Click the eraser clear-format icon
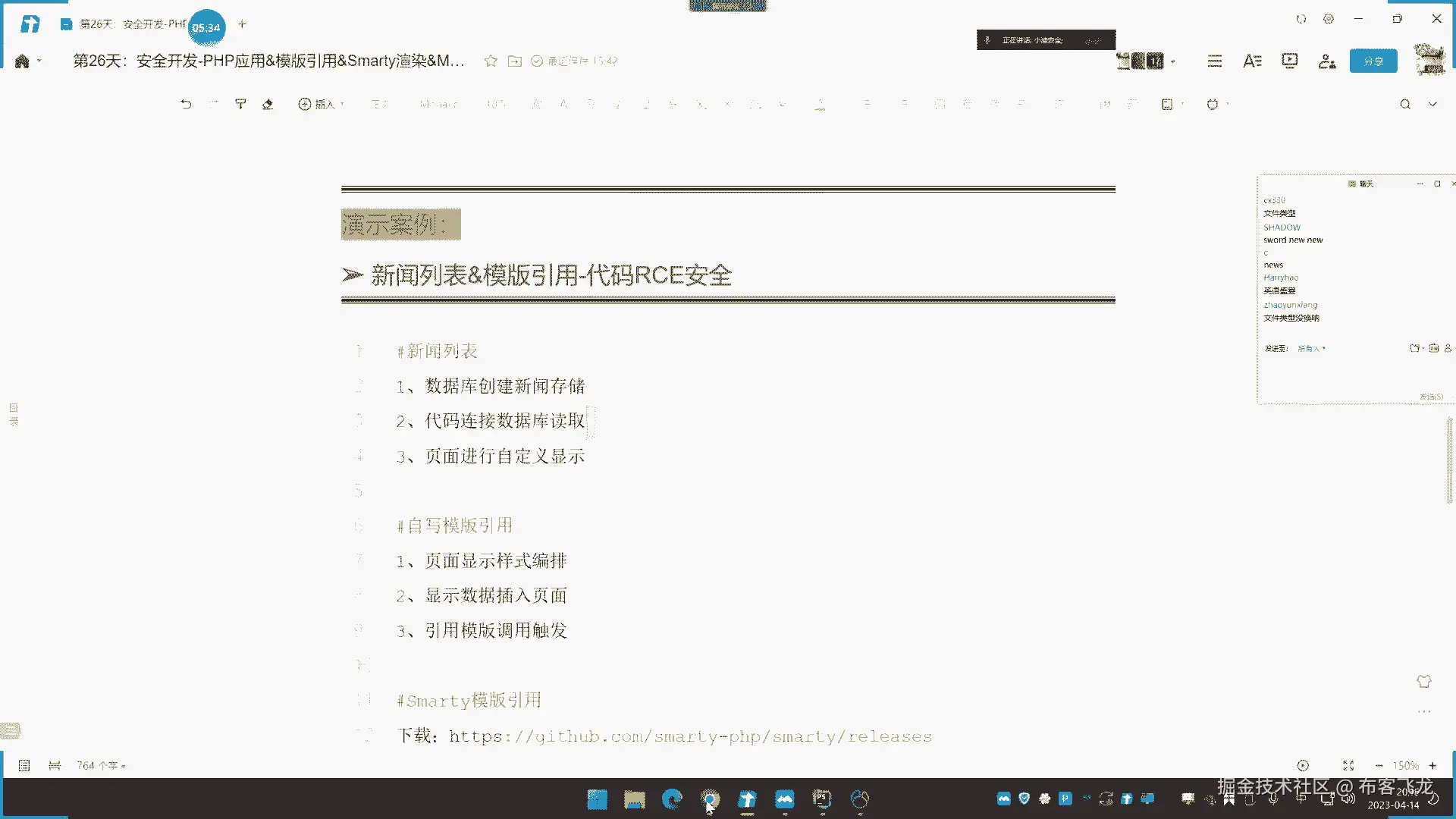The width and height of the screenshot is (1456, 819). (268, 104)
